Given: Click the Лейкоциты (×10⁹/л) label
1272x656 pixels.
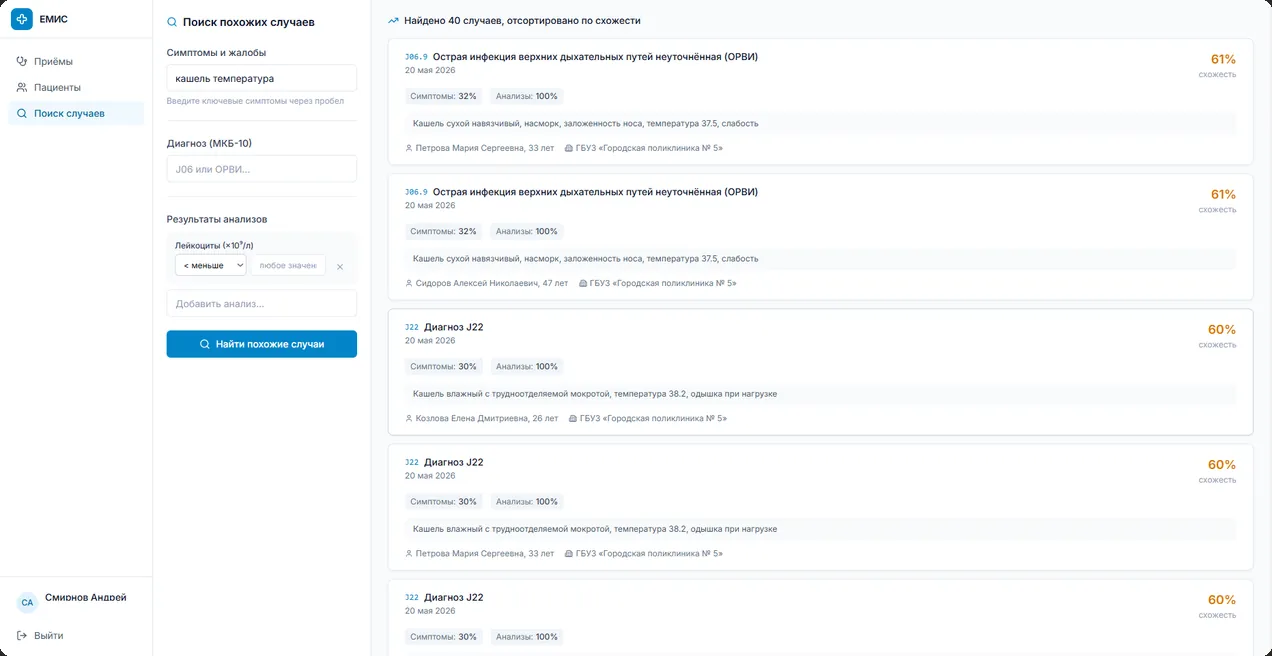Looking at the screenshot, I should point(214,245).
